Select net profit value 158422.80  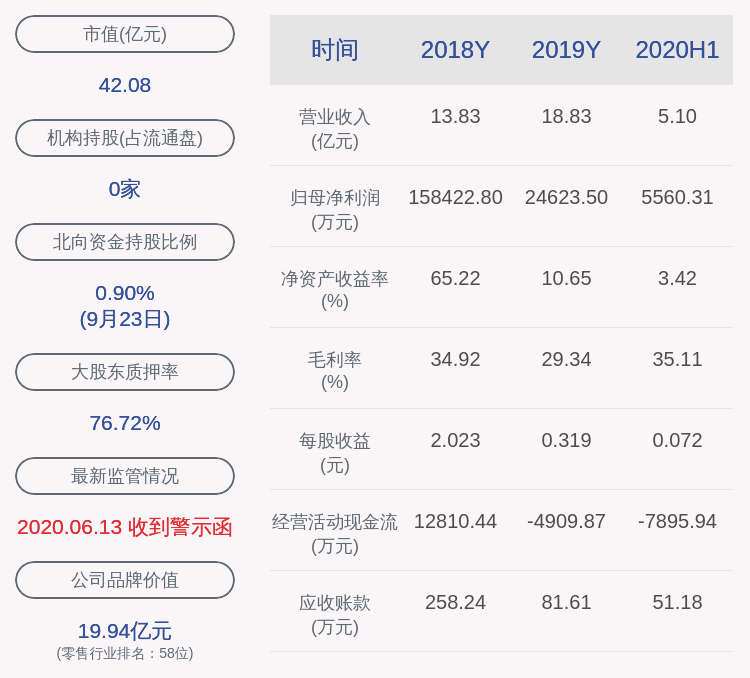pyautogui.click(x=455, y=197)
